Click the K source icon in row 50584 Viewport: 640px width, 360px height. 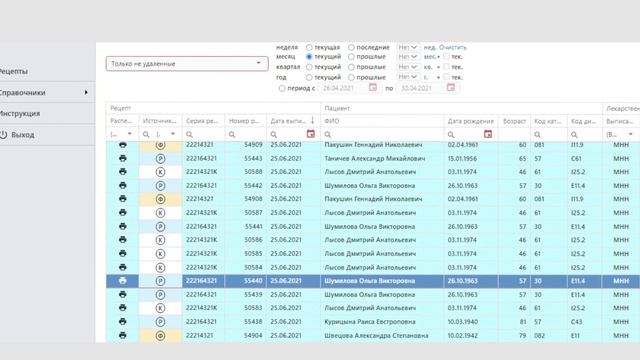[x=160, y=268]
